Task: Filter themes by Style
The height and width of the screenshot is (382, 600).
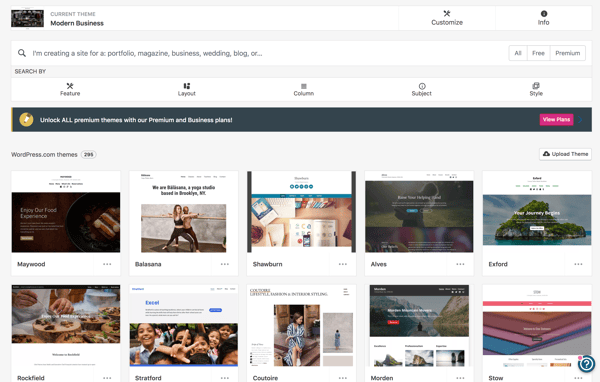Action: [x=536, y=90]
